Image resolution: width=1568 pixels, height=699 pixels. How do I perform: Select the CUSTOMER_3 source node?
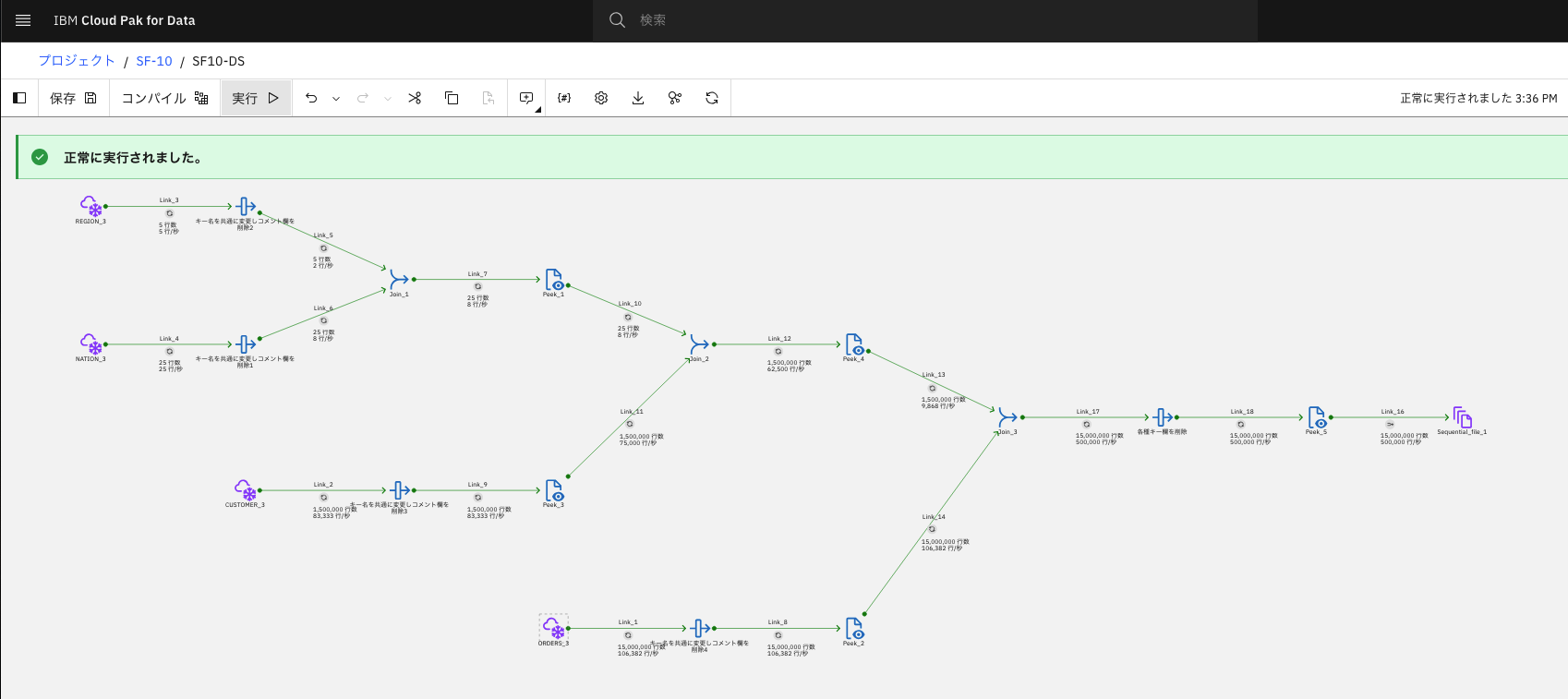pos(245,490)
